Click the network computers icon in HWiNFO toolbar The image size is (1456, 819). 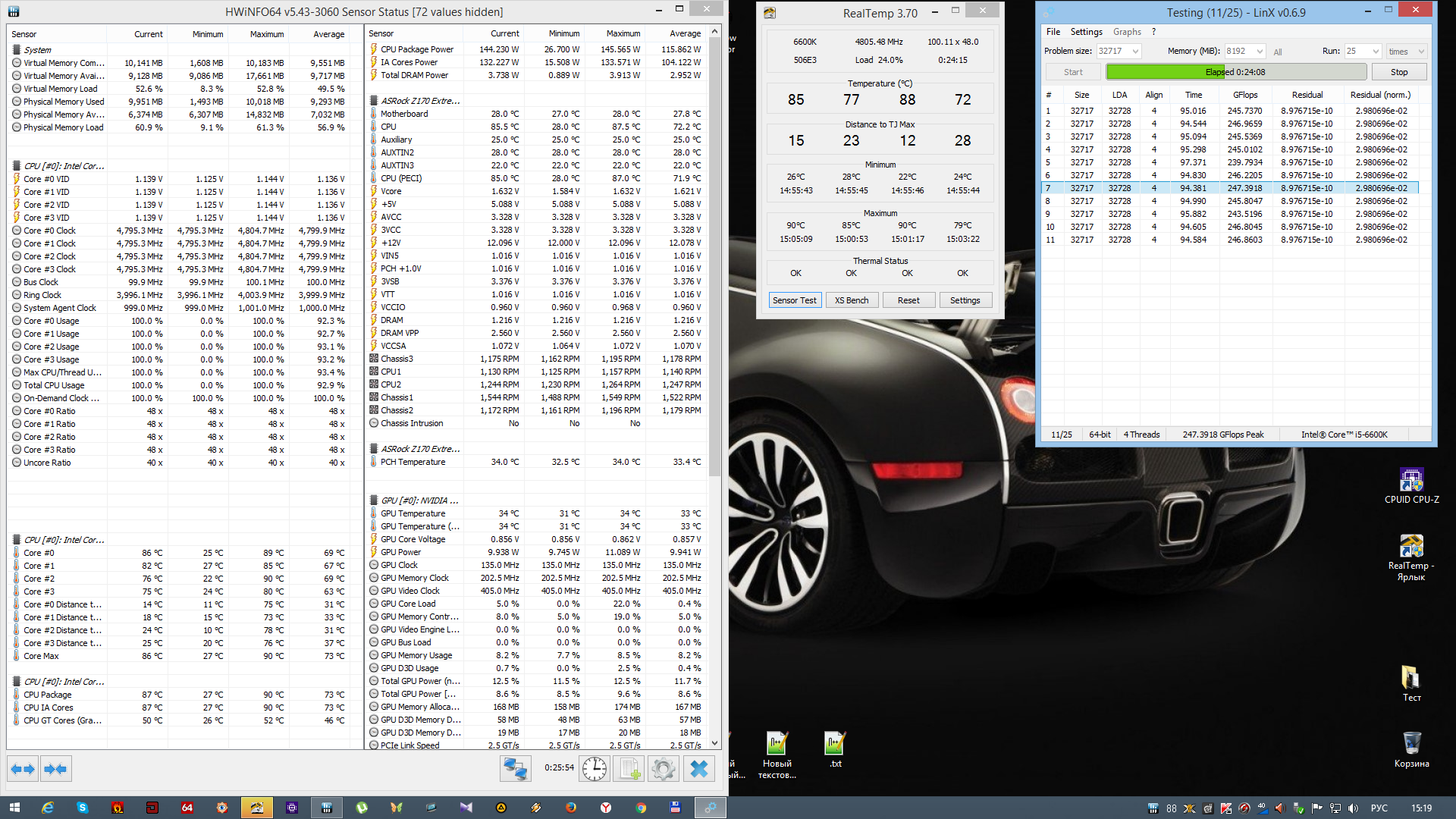coord(516,769)
